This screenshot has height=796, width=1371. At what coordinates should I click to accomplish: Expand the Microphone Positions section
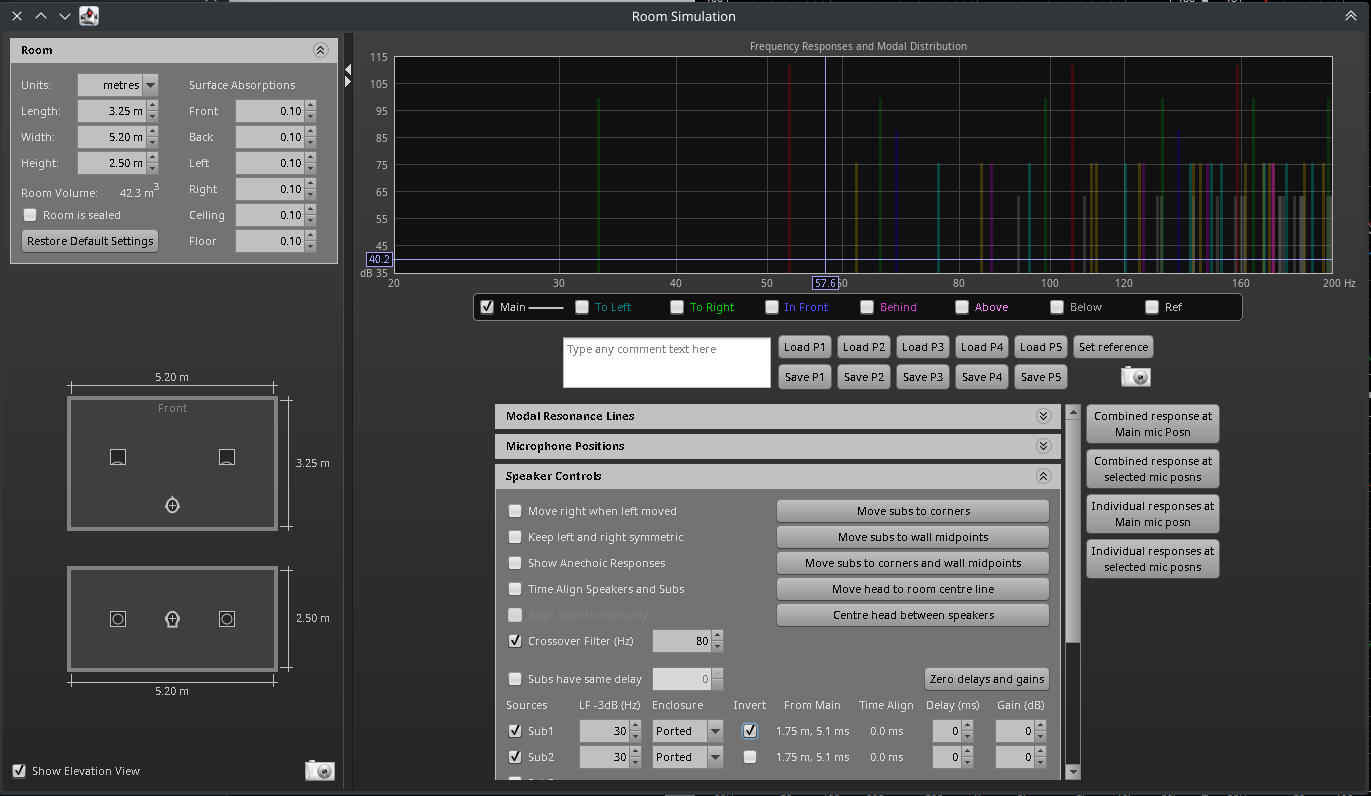pos(1044,446)
